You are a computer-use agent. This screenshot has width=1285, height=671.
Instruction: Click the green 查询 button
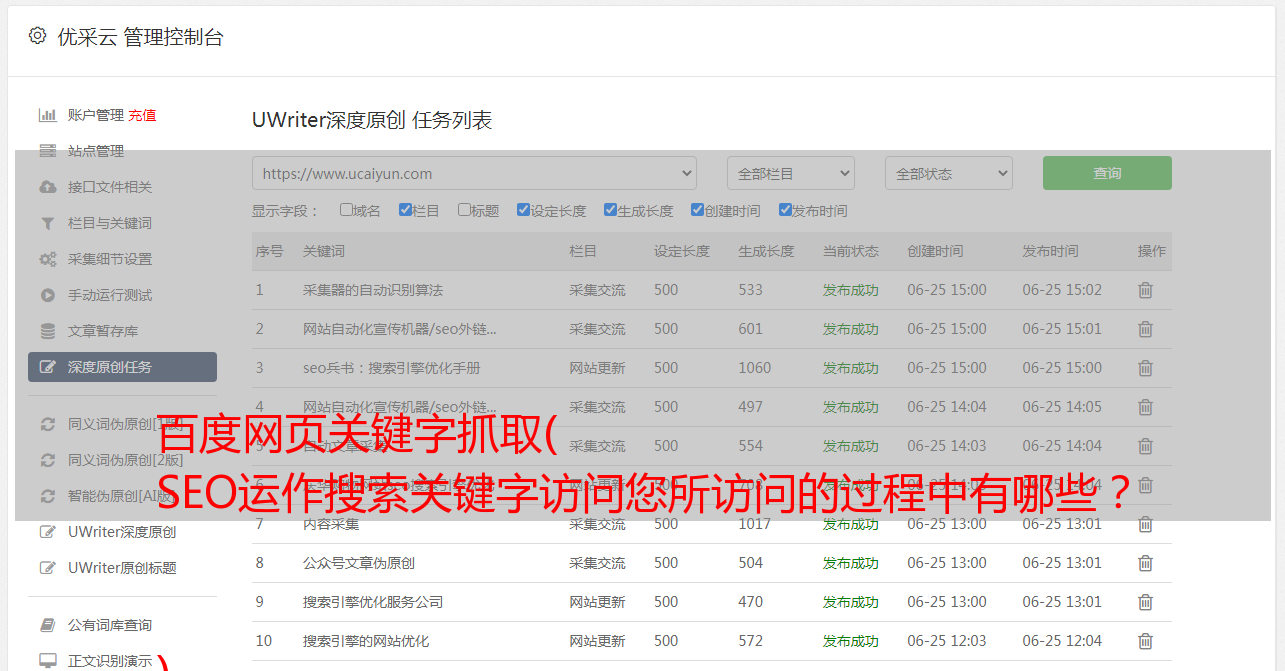click(x=1106, y=173)
